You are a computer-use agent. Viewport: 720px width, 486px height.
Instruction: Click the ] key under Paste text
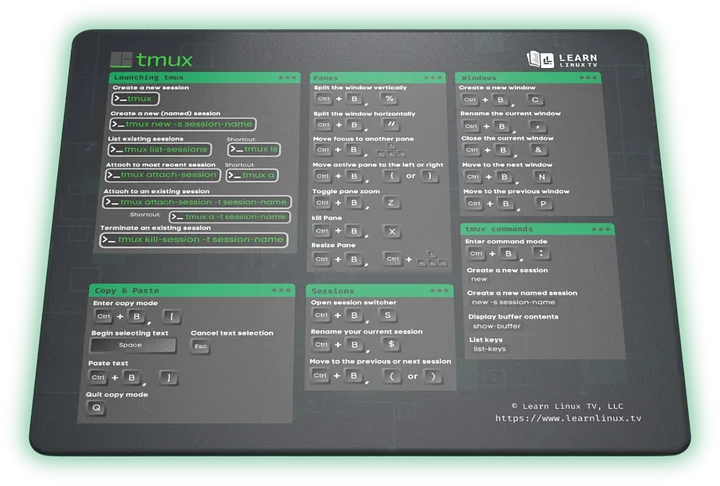pyautogui.click(x=169, y=378)
